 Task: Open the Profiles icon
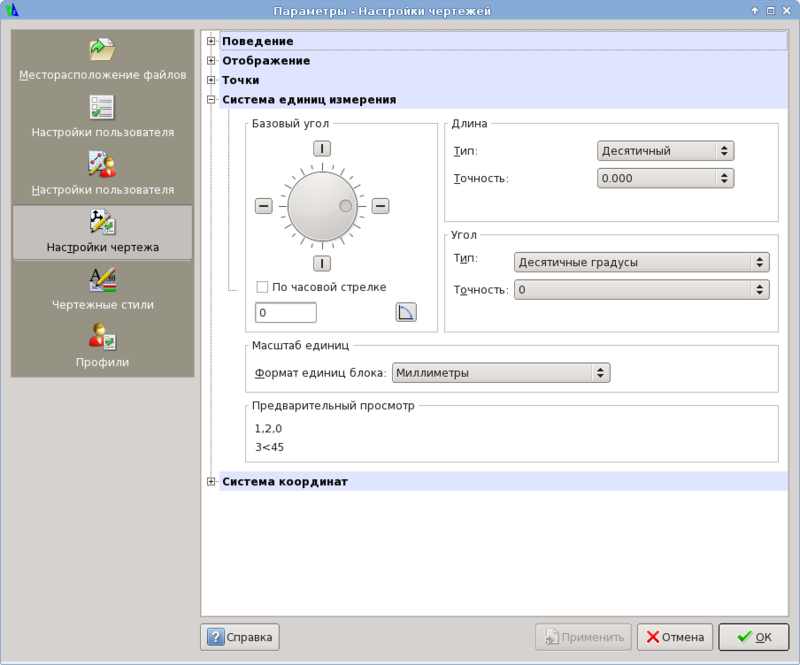tap(102, 337)
